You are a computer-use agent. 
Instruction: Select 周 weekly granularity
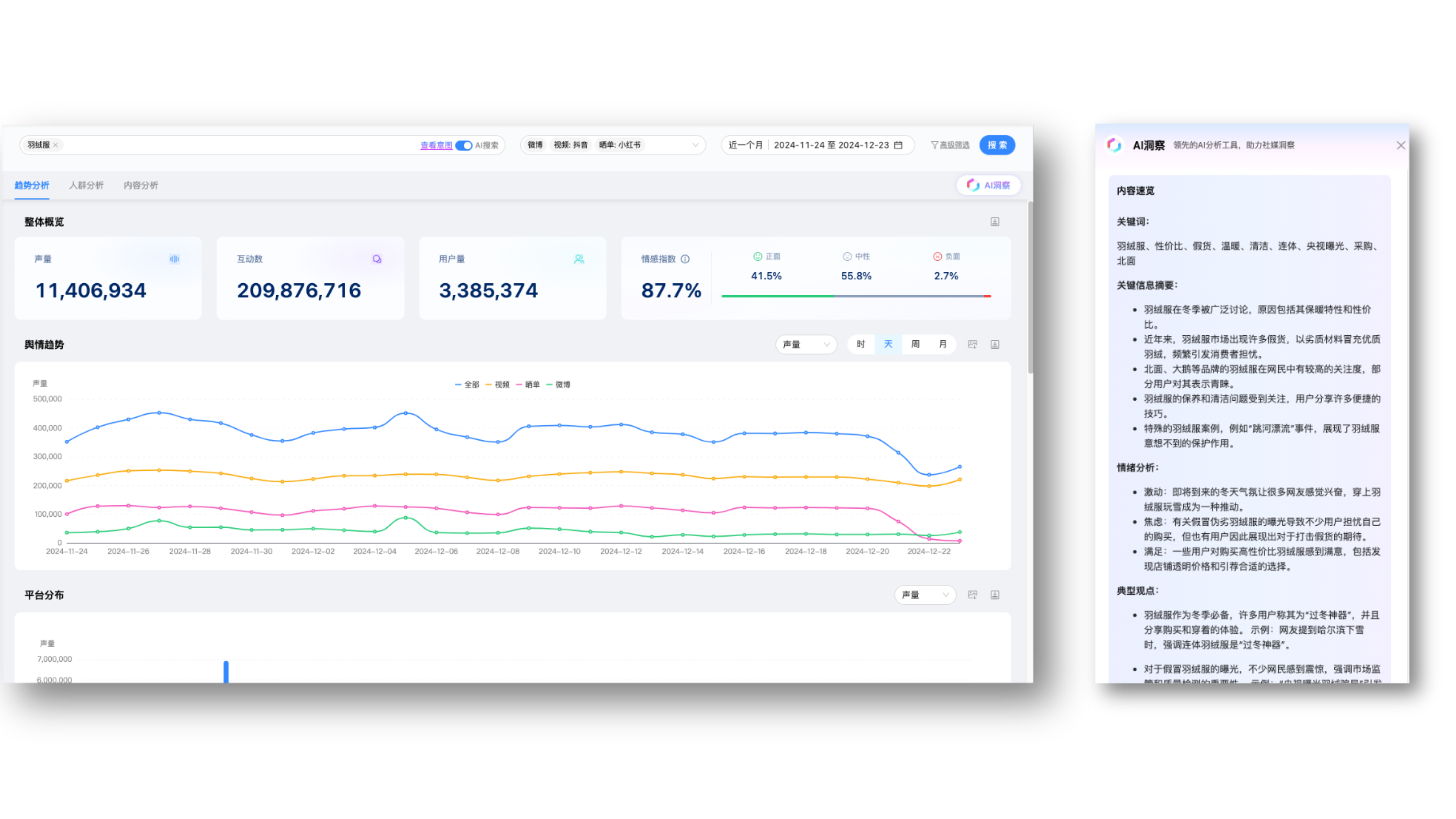[x=915, y=344]
